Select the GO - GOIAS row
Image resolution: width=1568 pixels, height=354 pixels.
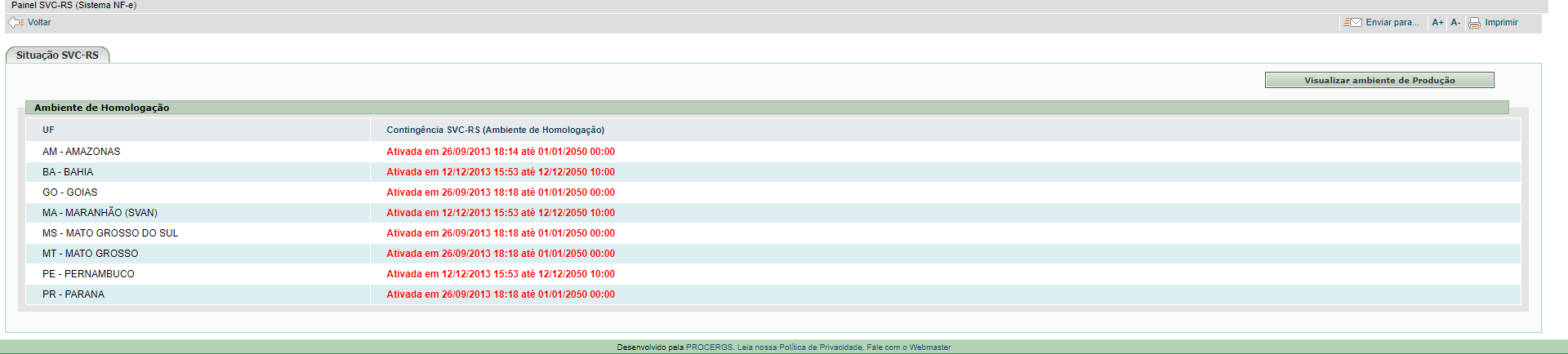pos(773,192)
